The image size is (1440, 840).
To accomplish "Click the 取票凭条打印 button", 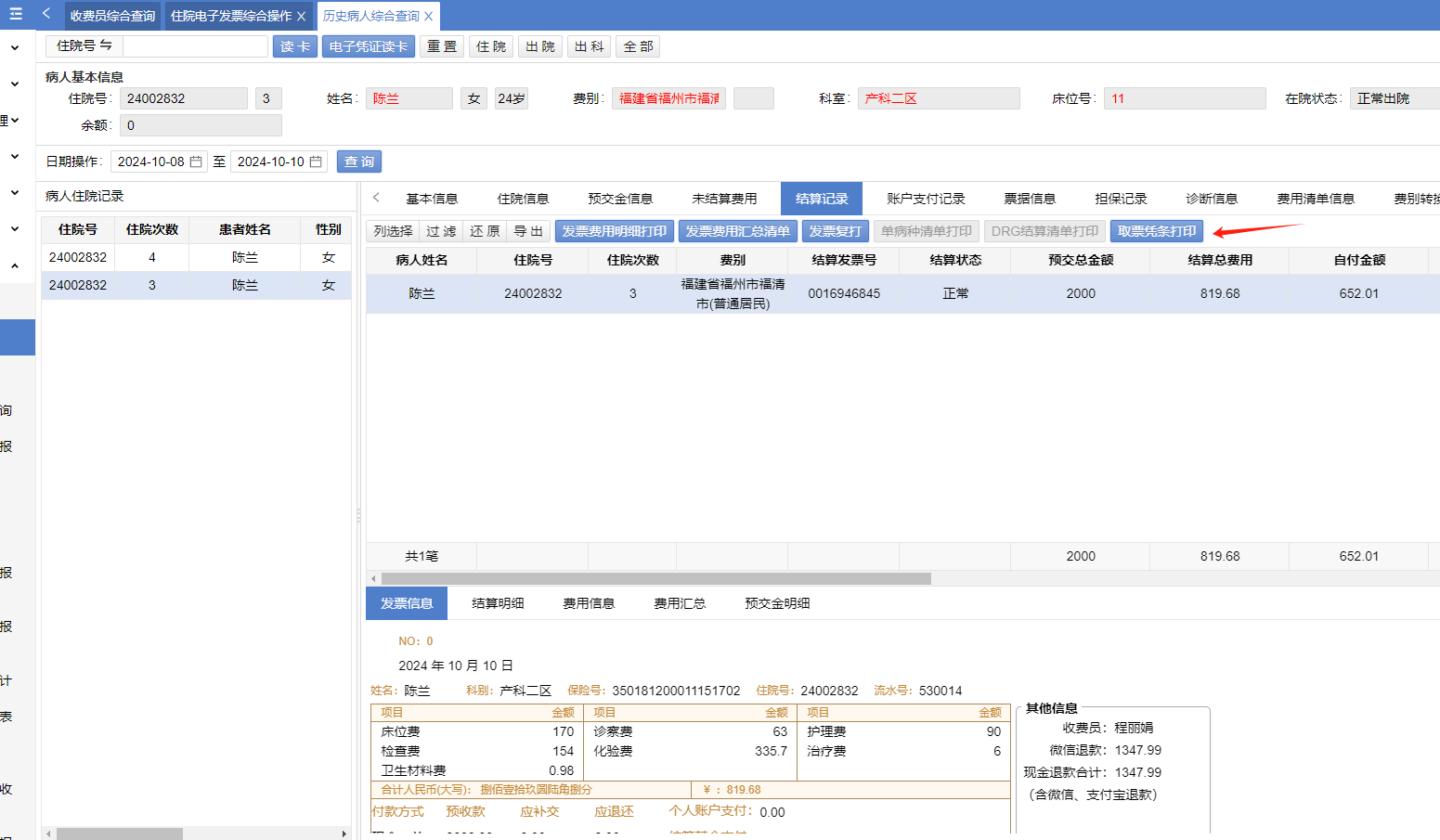I will tap(1157, 231).
